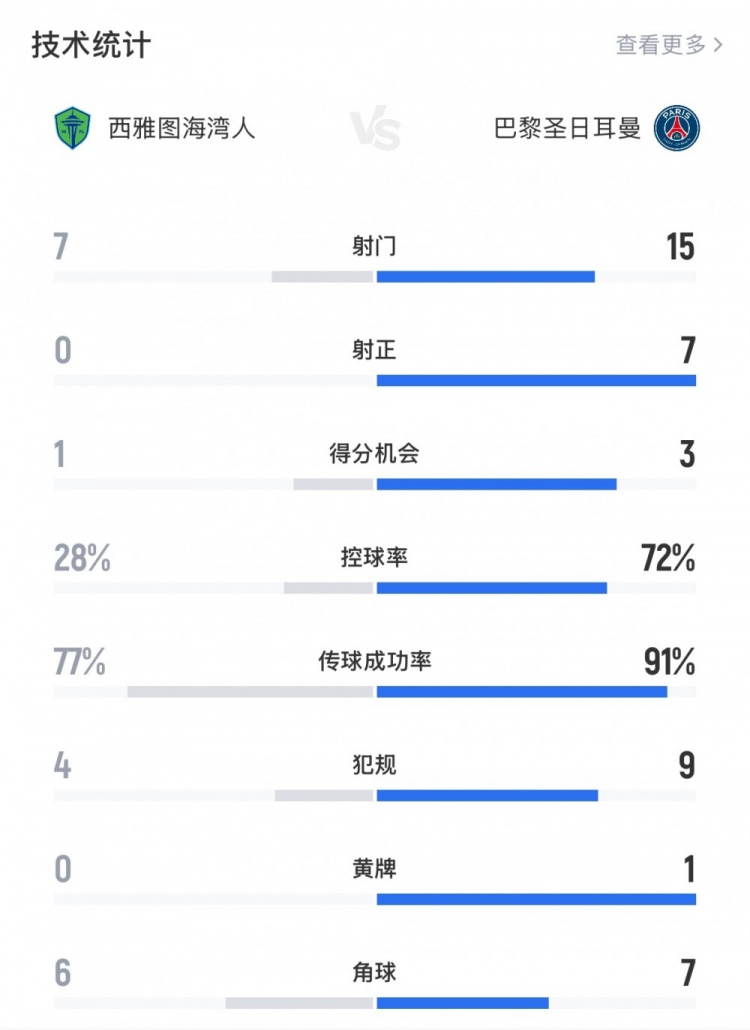
Task: Click Seattle's 77% pass accuracy value
Action: pos(80,662)
